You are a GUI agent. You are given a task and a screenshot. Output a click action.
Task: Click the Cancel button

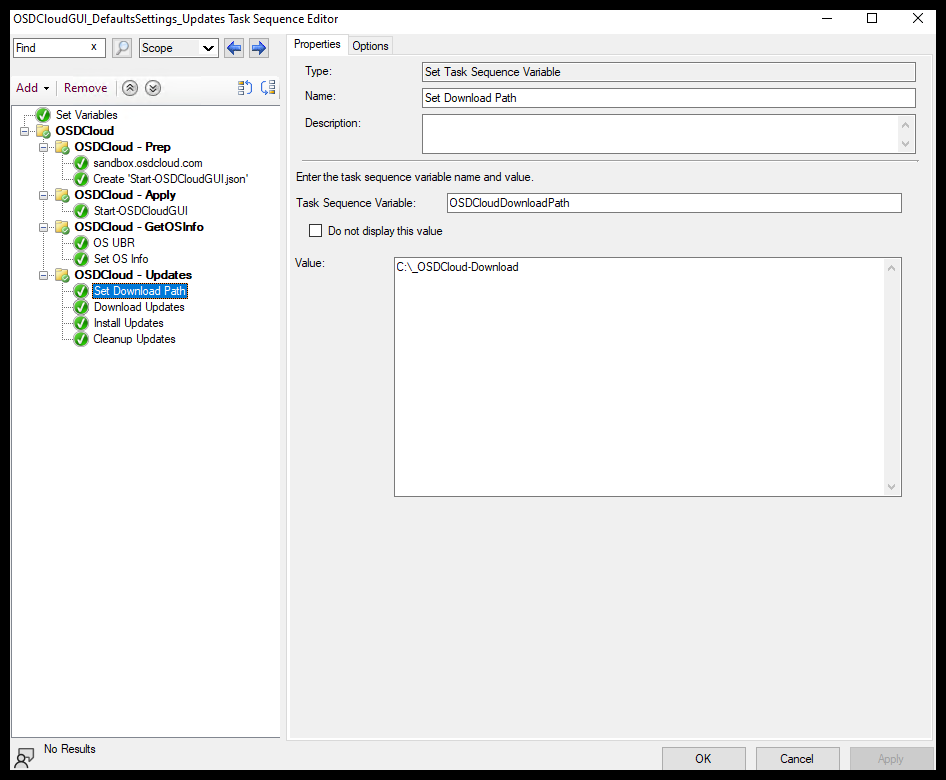pos(797,758)
